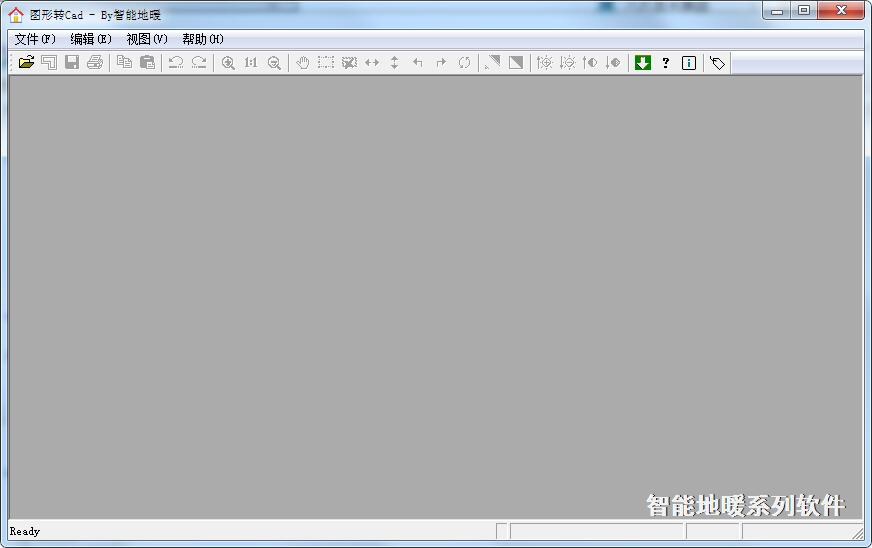872x548 pixels.
Task: Open the 编辑(E) menu
Action: click(x=91, y=39)
